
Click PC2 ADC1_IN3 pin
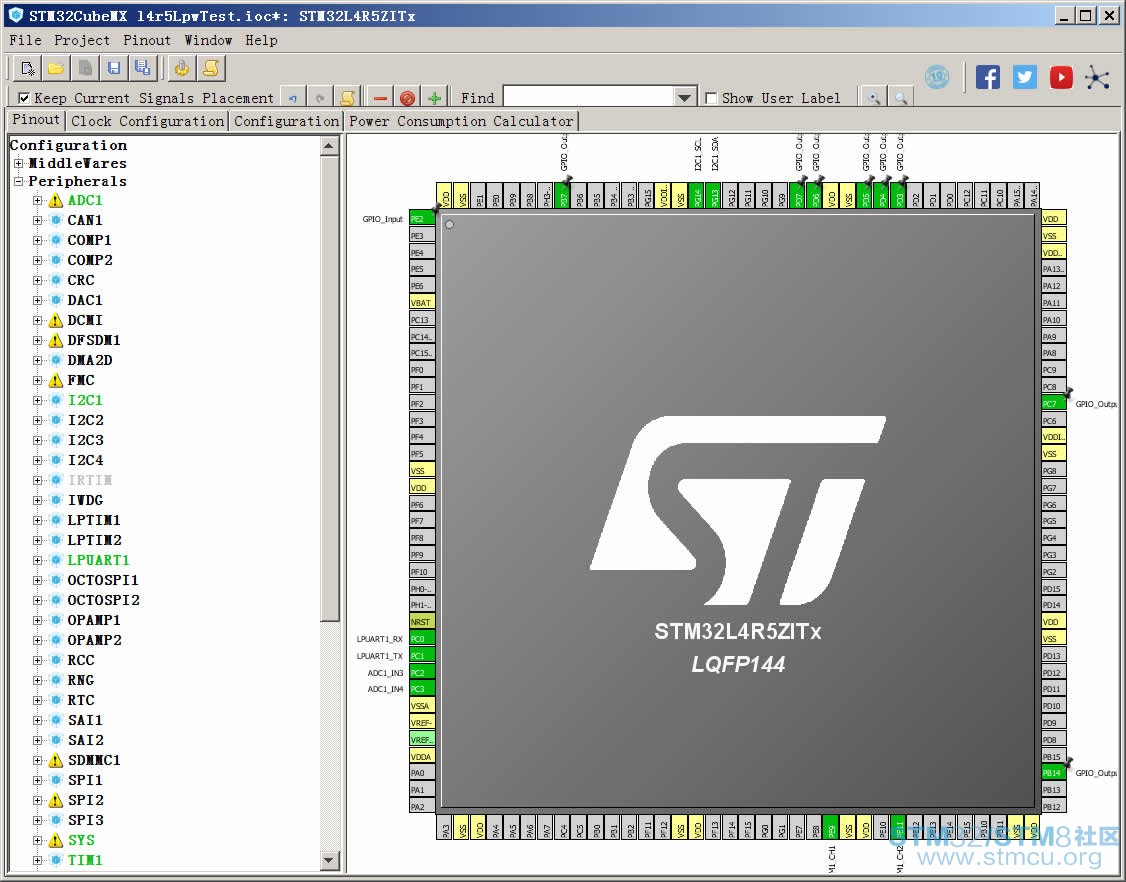pyautogui.click(x=422, y=672)
